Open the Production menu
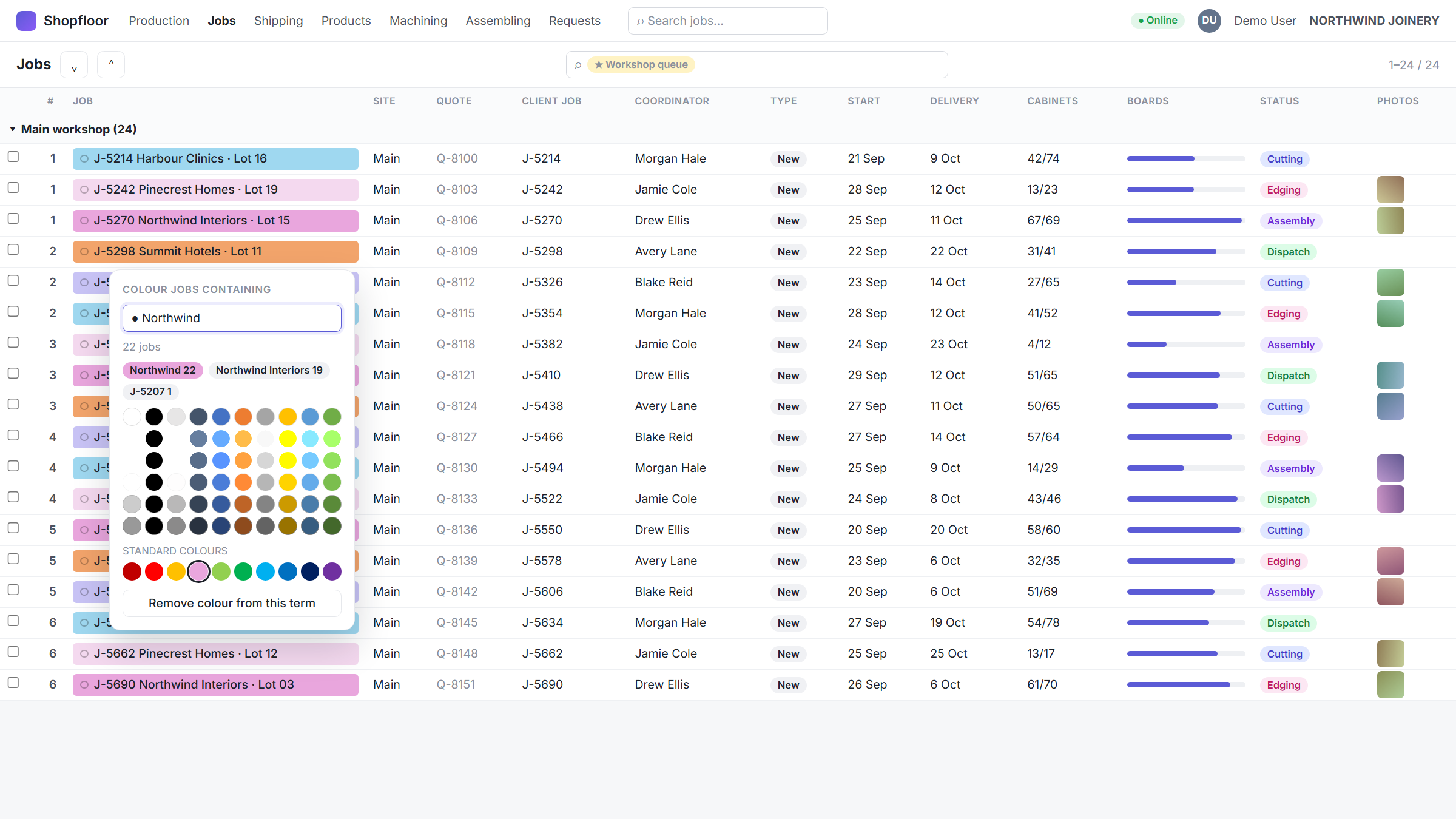The width and height of the screenshot is (1456, 819). (x=159, y=21)
